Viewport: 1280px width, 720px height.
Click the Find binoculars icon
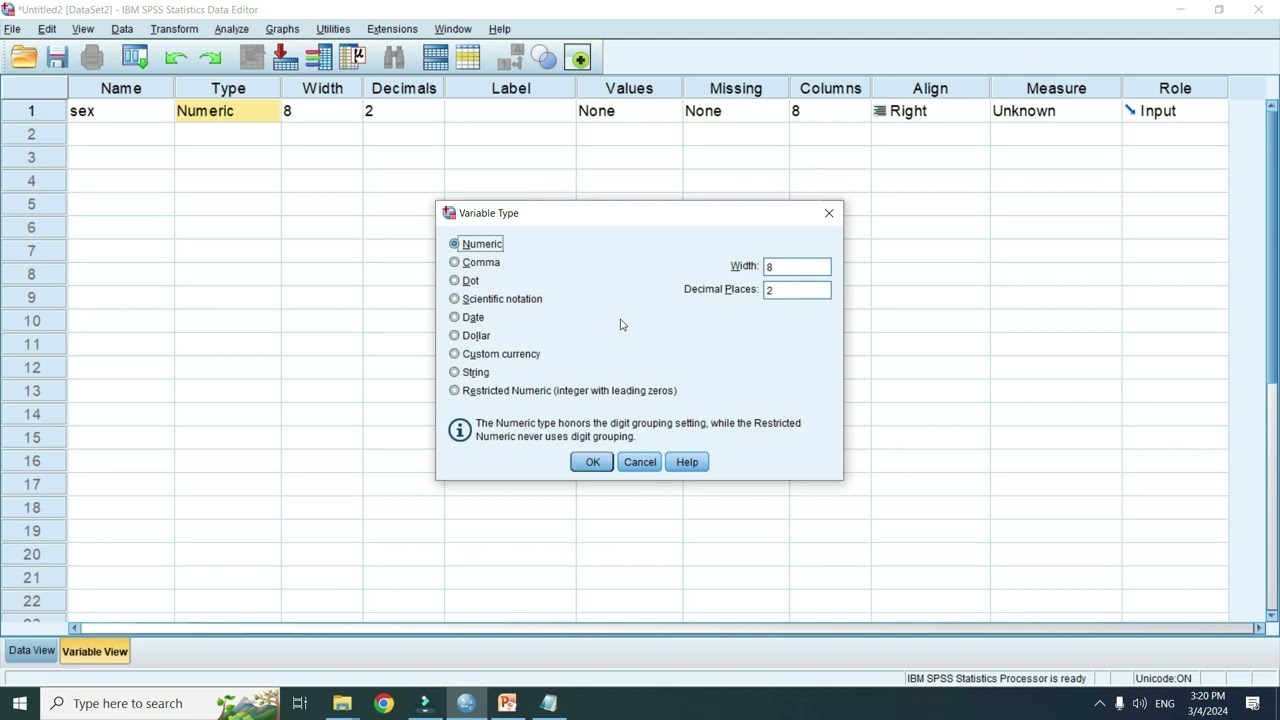coord(394,58)
